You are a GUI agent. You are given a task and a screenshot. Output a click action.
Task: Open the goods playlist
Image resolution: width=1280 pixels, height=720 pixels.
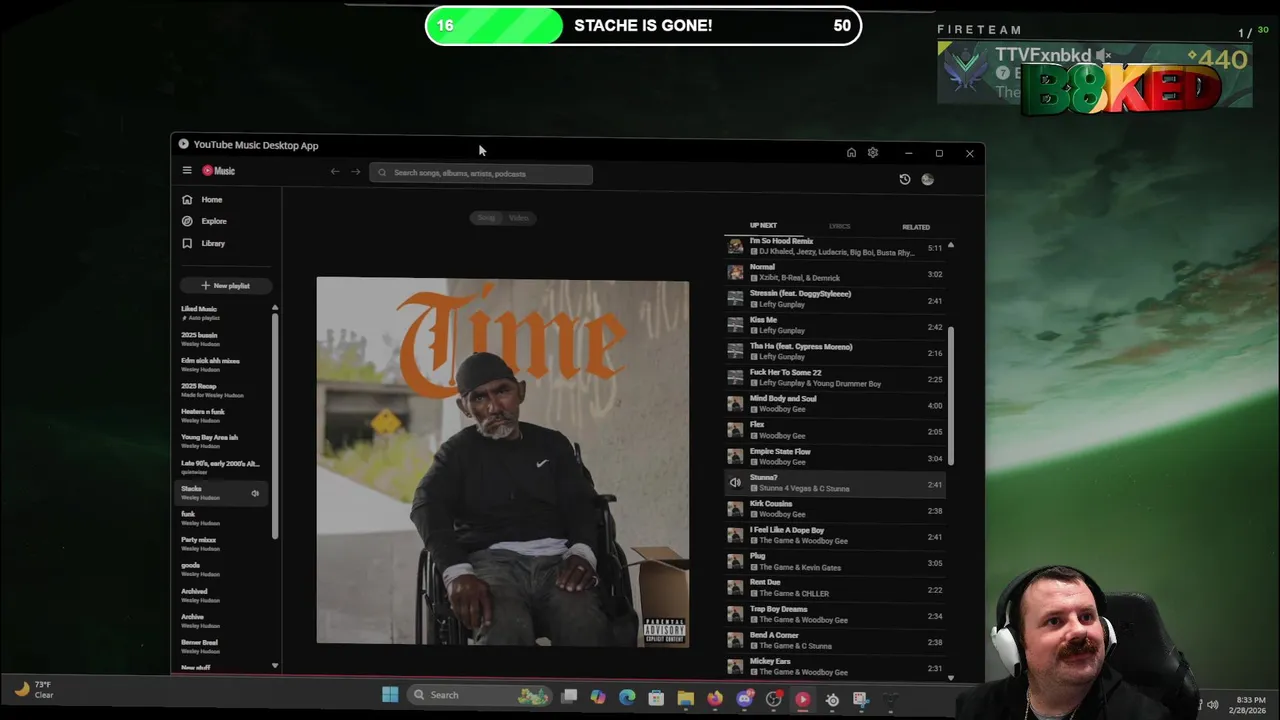tap(222, 570)
